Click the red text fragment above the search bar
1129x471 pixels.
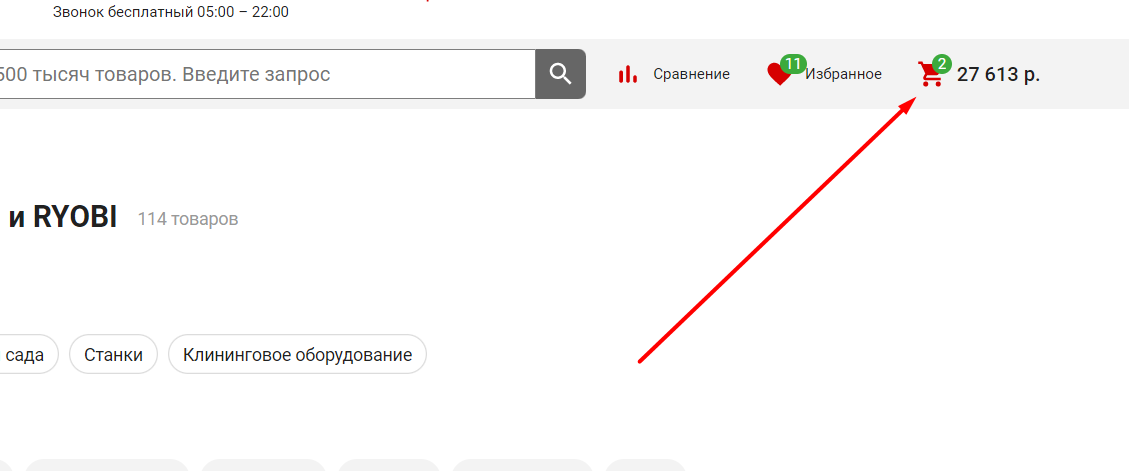pos(428,1)
